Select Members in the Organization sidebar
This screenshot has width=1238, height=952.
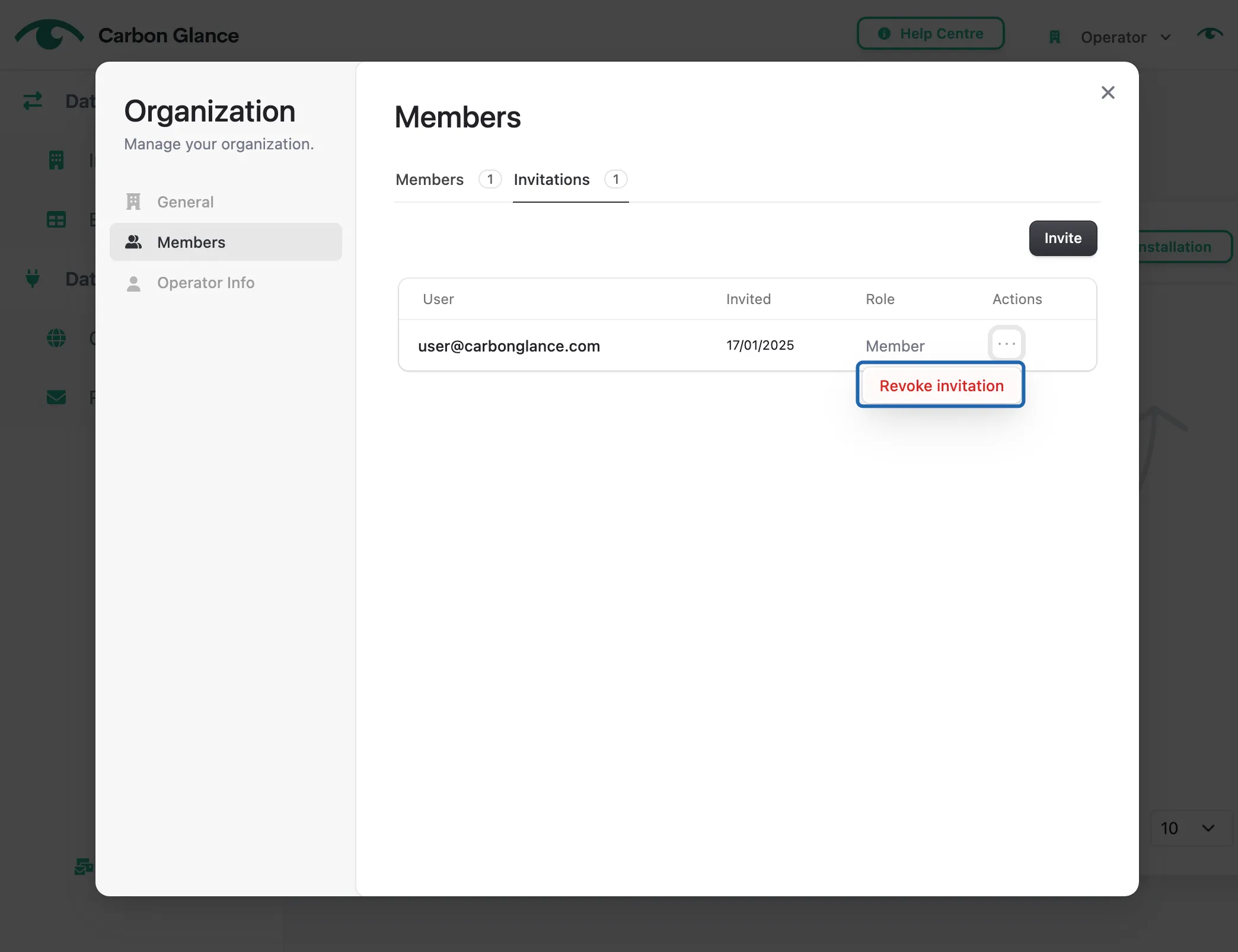[226, 242]
